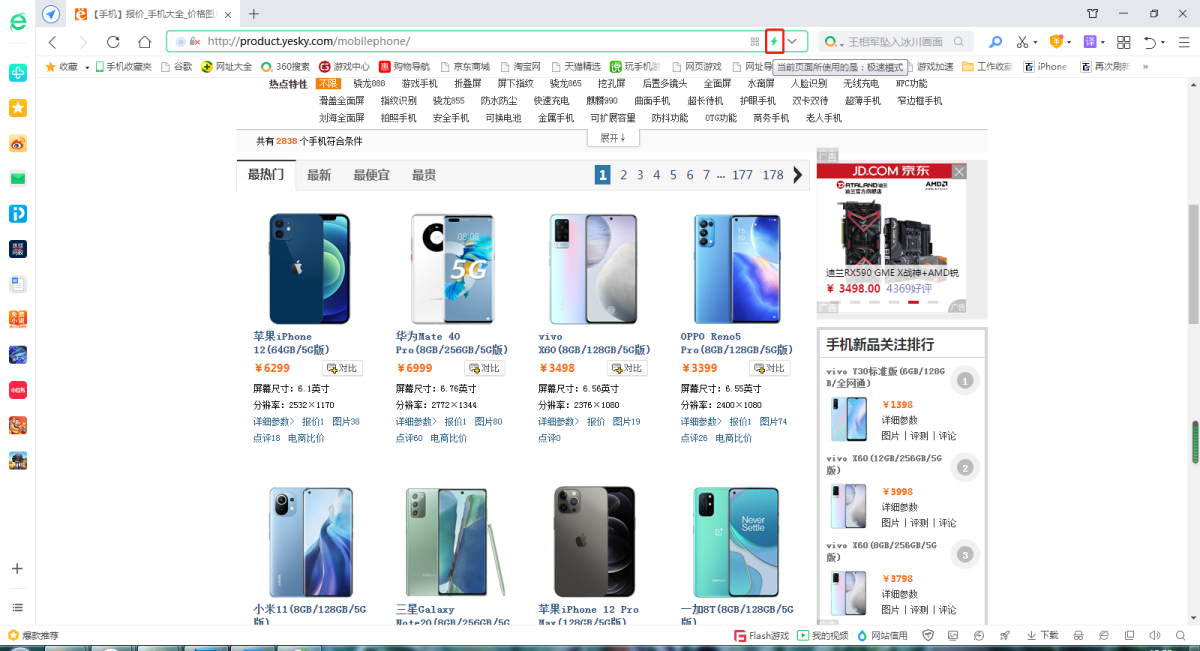Open 详细参数 for 苹果iPhone 12
The image size is (1200, 651).
pos(274,422)
